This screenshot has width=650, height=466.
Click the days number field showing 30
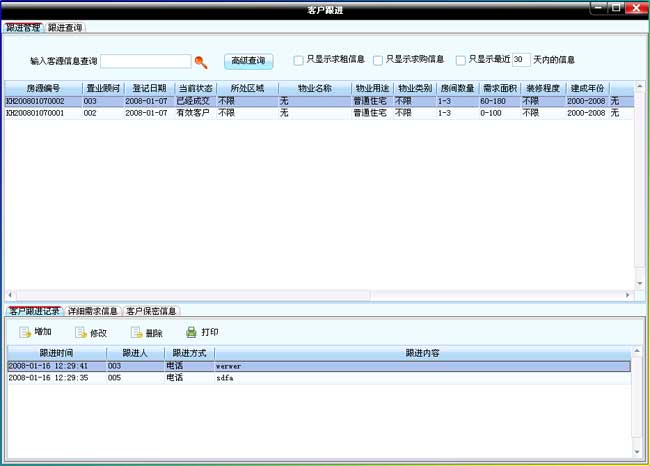[x=521, y=60]
